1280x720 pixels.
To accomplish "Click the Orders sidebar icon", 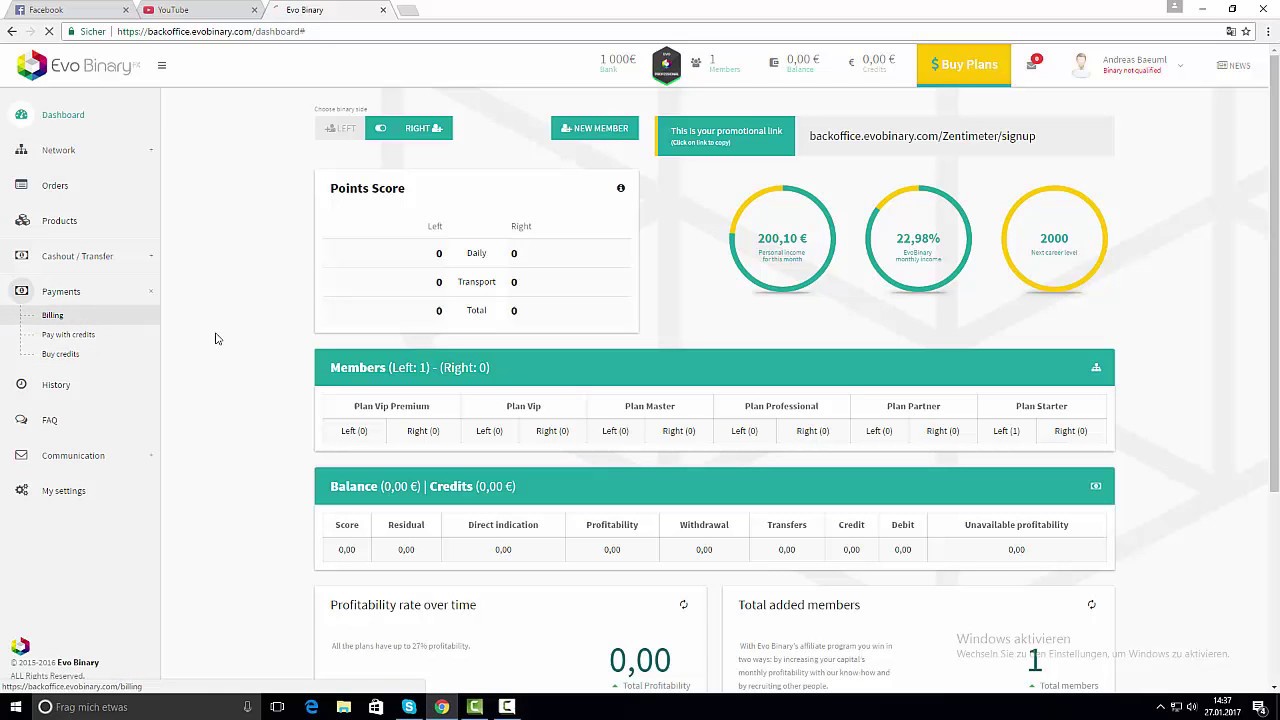I will coord(21,185).
